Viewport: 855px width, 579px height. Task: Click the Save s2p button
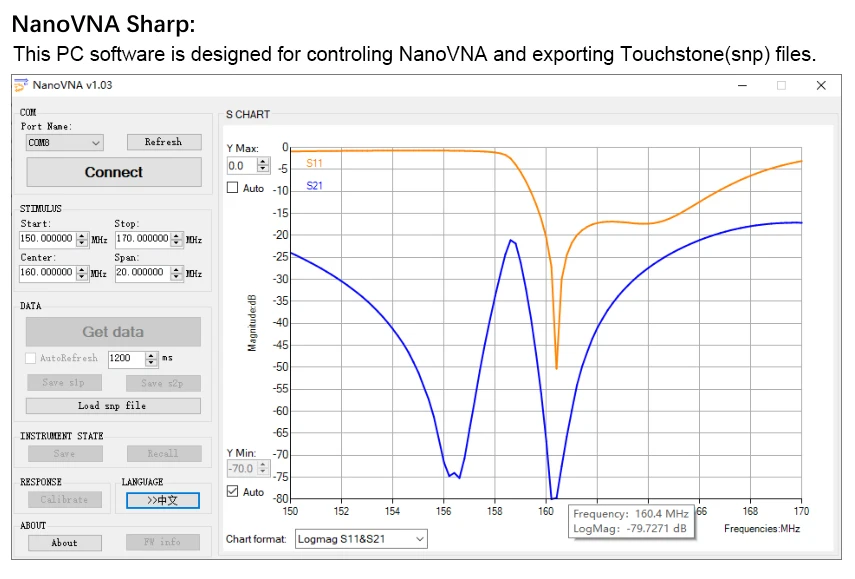tap(163, 383)
